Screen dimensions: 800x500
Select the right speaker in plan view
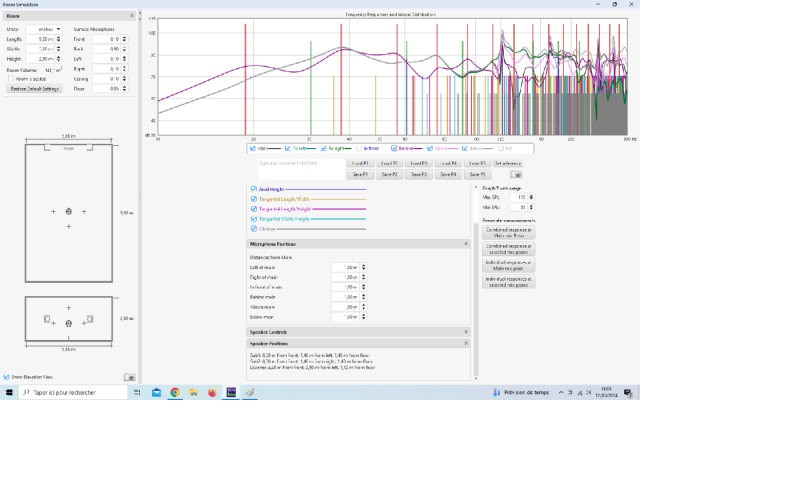90,147
